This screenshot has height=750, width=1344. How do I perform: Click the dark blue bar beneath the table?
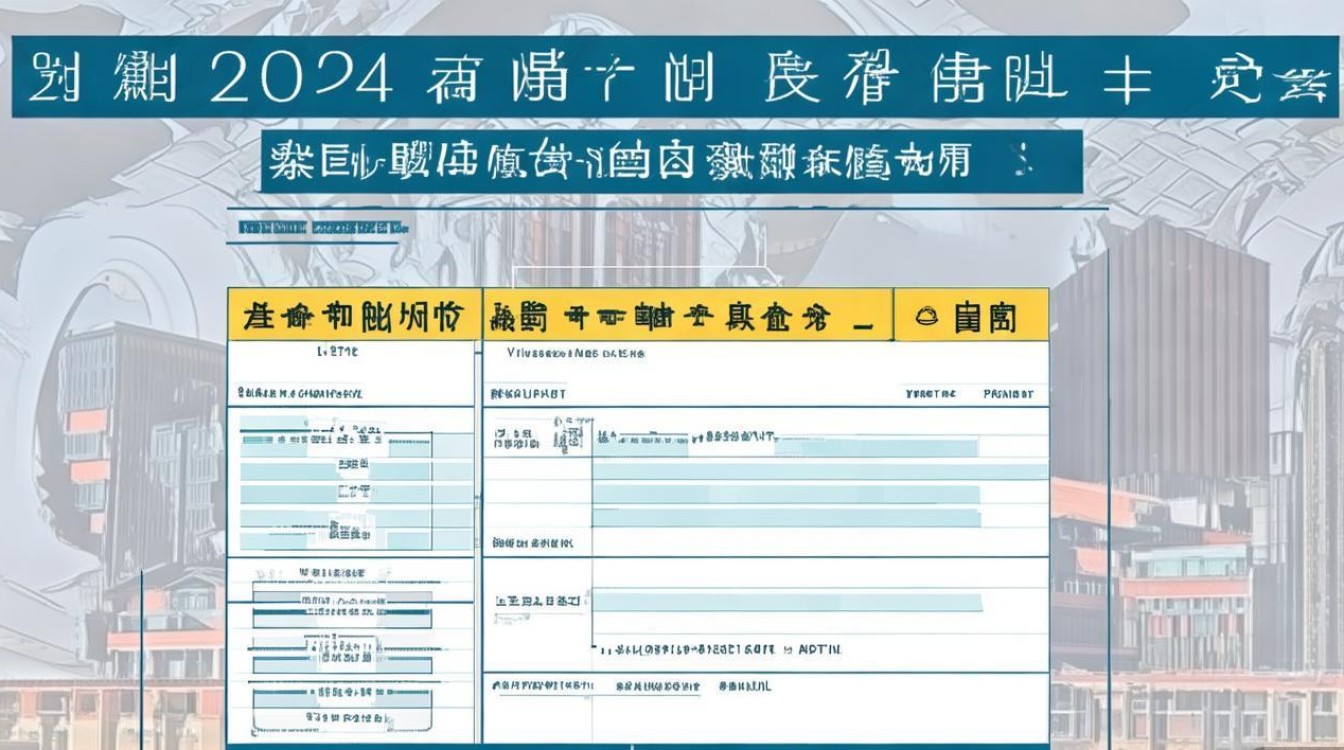638,745
